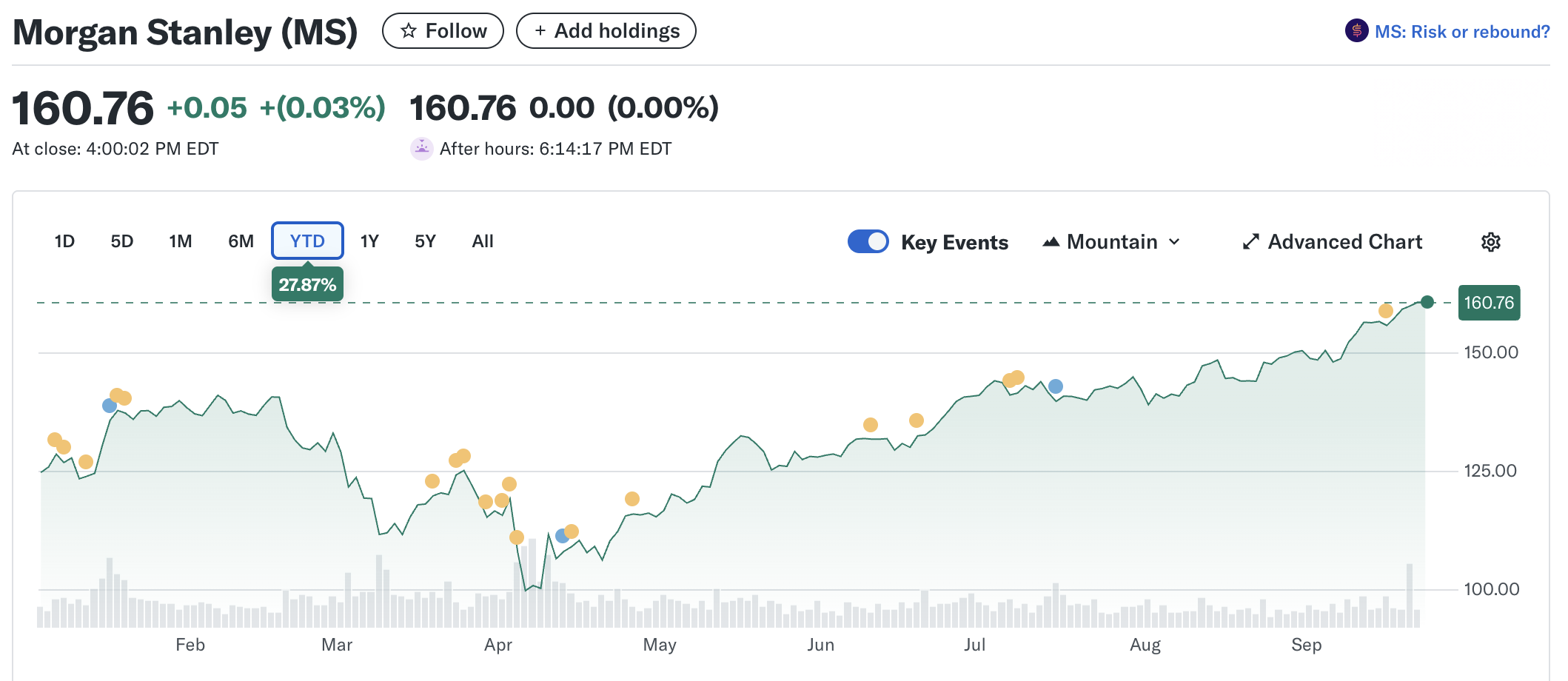Image resolution: width=1568 pixels, height=681 pixels.
Task: Click the green end-of-line price dot
Action: 1427,302
